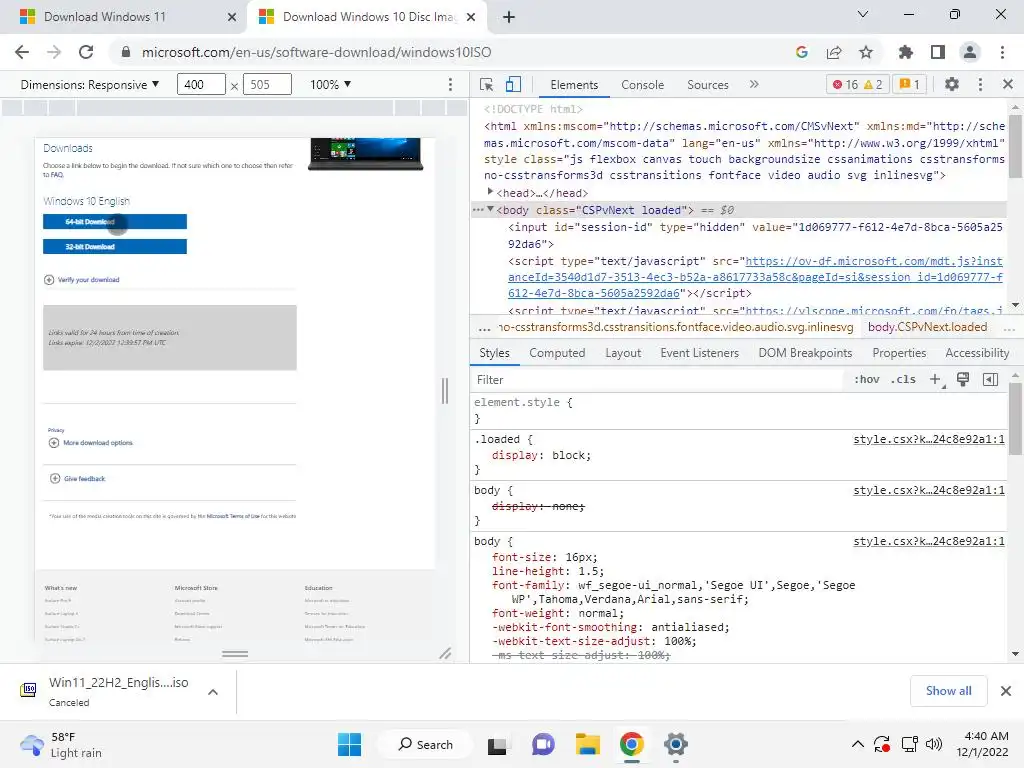Add new style rule plus icon

click(936, 379)
